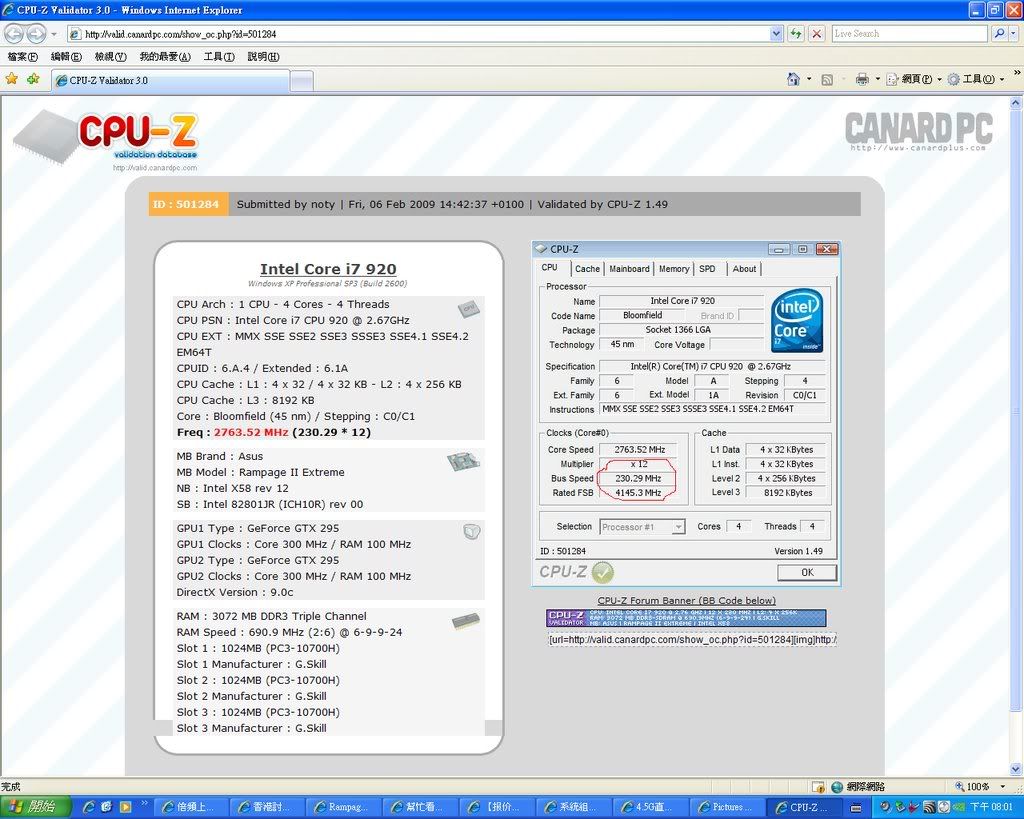Expand the command bar overflow chevron
1024x819 pixels.
pos(1017,72)
